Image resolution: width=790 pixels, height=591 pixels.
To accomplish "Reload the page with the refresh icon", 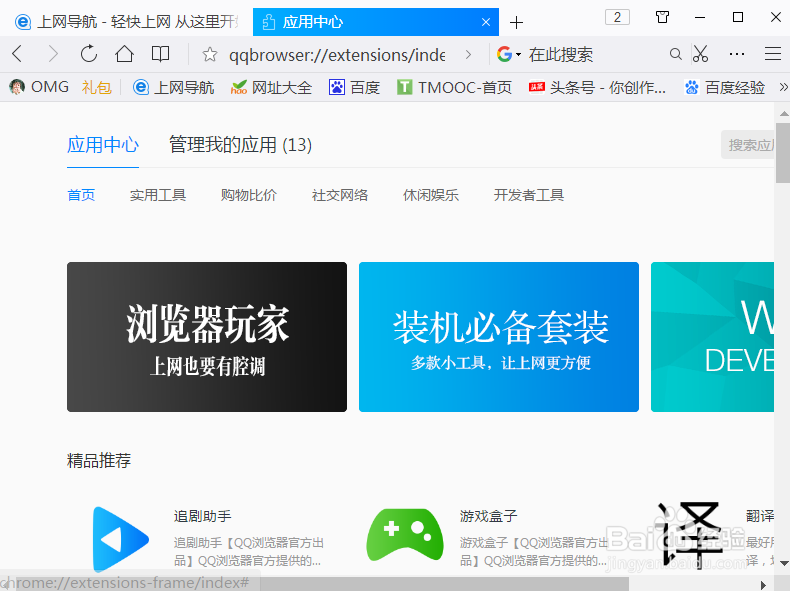I will 89,53.
